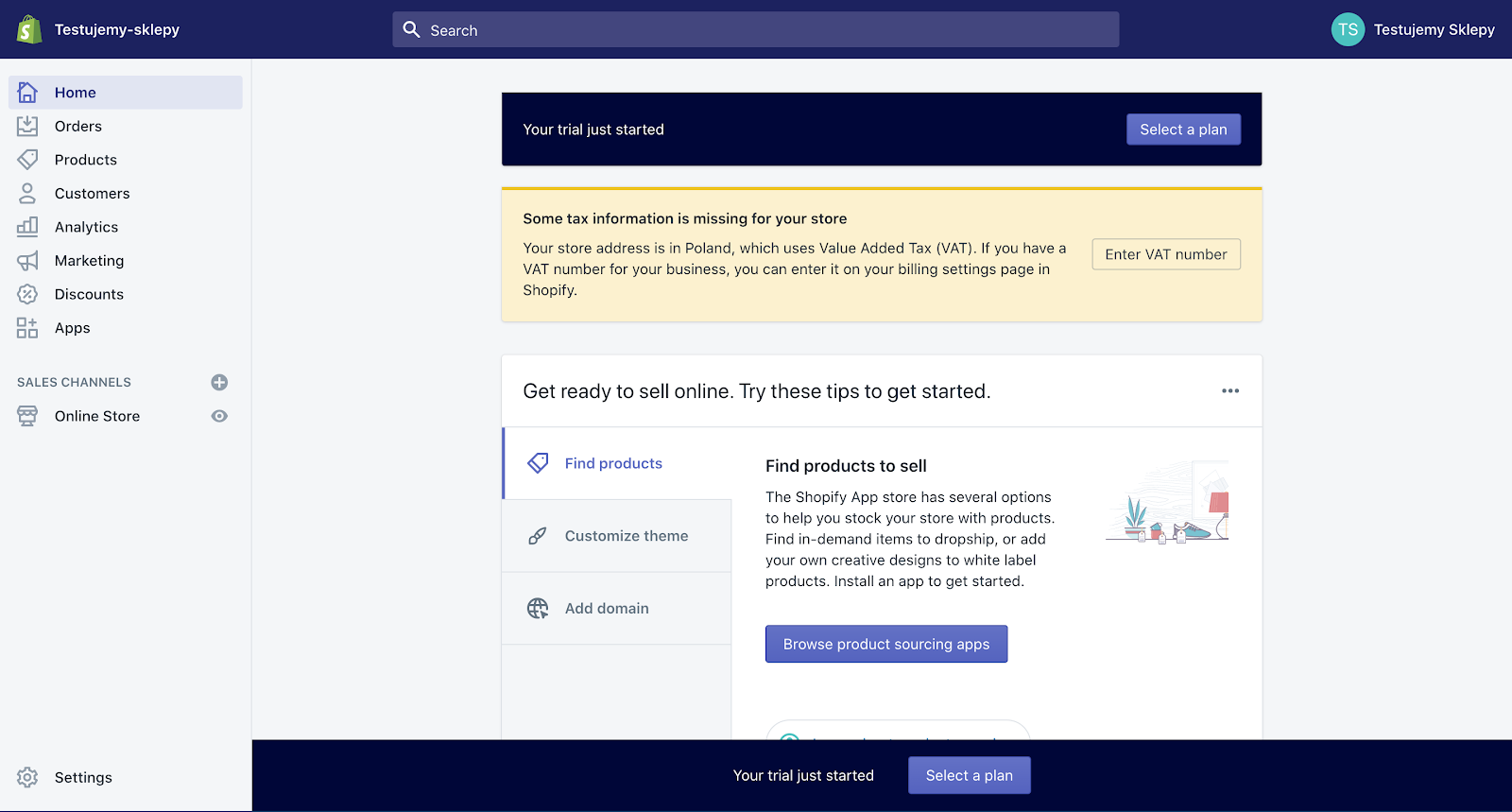Expand the card options with three-dot menu
Image resolution: width=1512 pixels, height=812 pixels.
tap(1229, 390)
